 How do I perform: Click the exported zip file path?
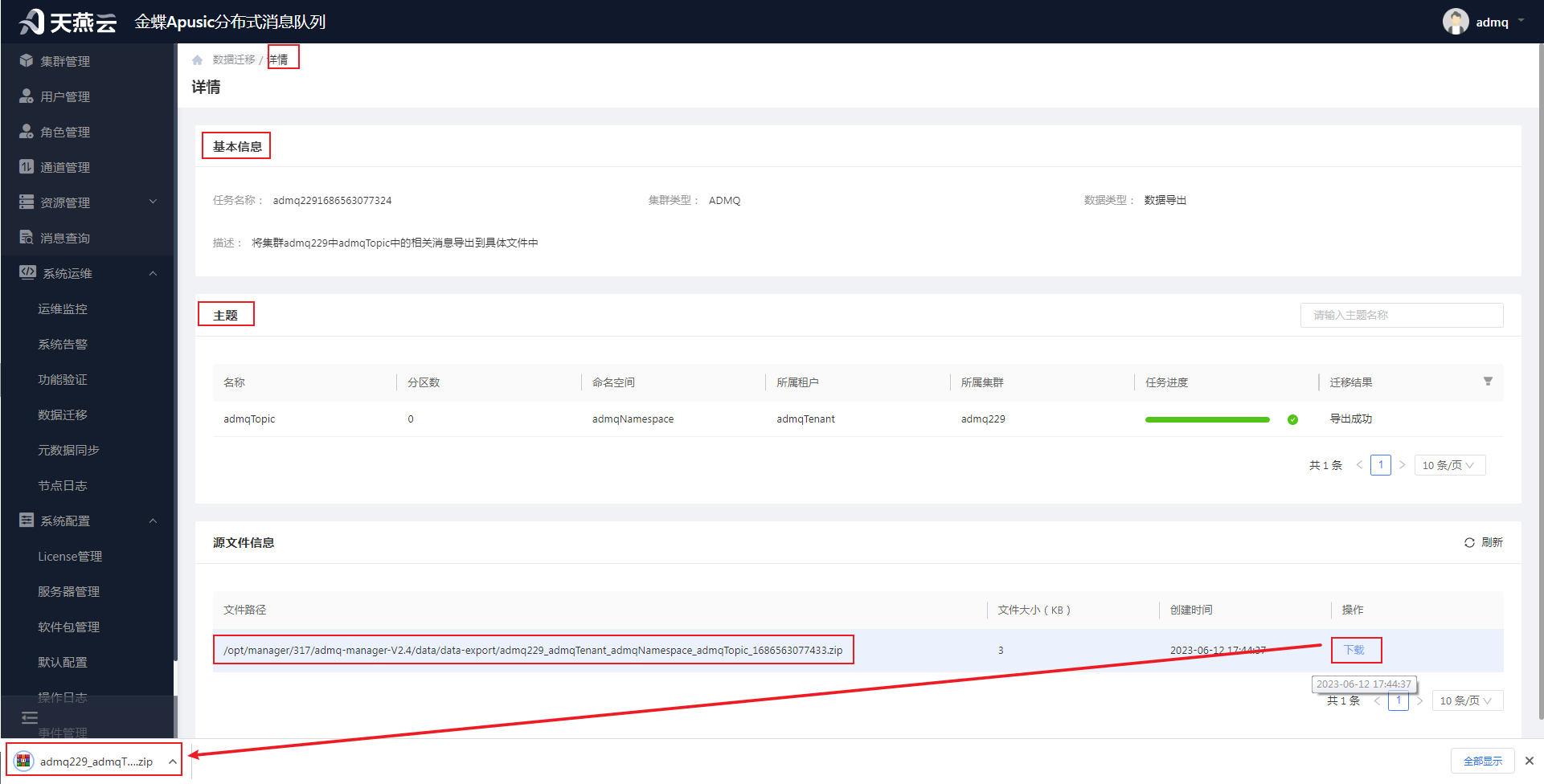[x=533, y=650]
